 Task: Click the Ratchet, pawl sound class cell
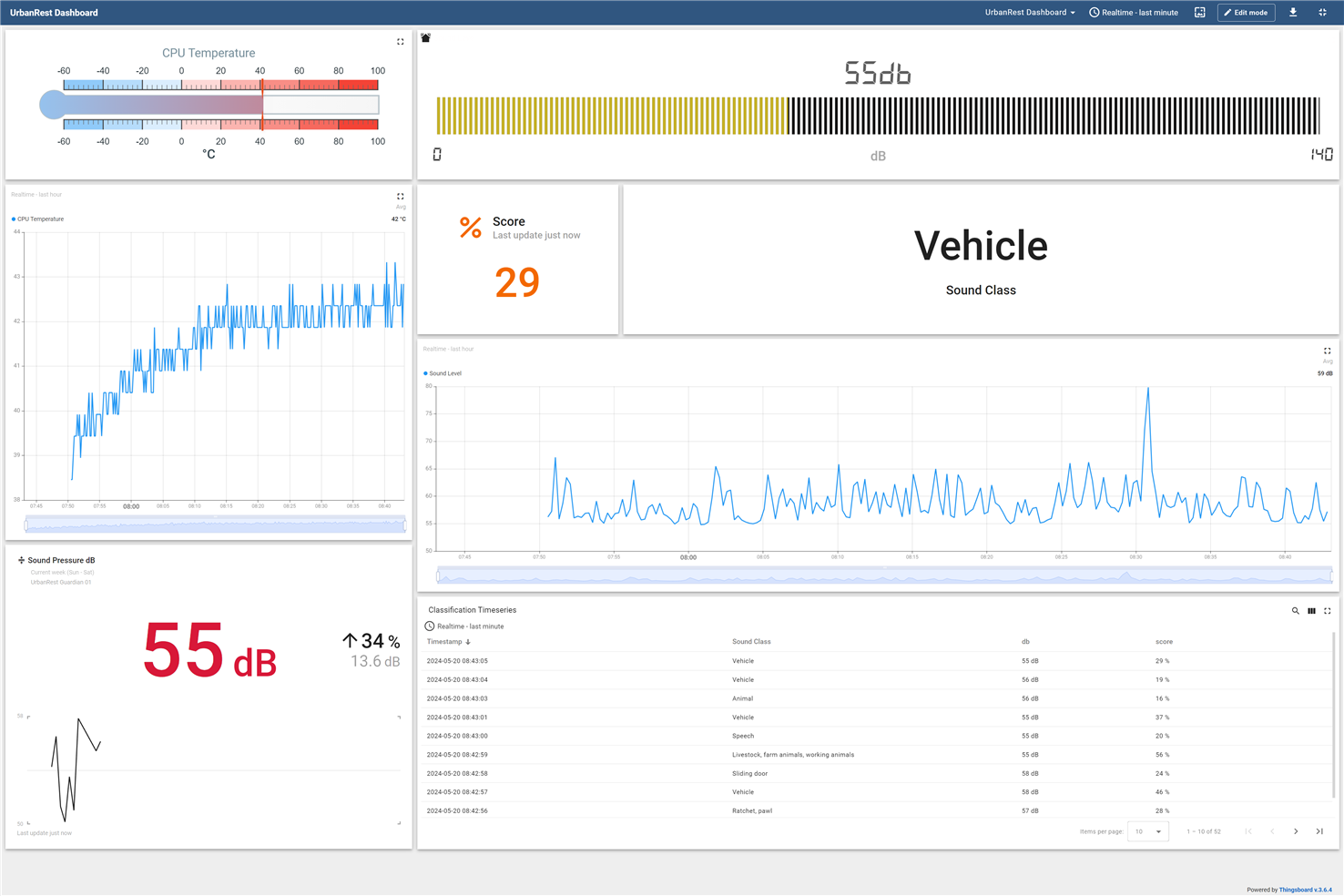click(752, 810)
